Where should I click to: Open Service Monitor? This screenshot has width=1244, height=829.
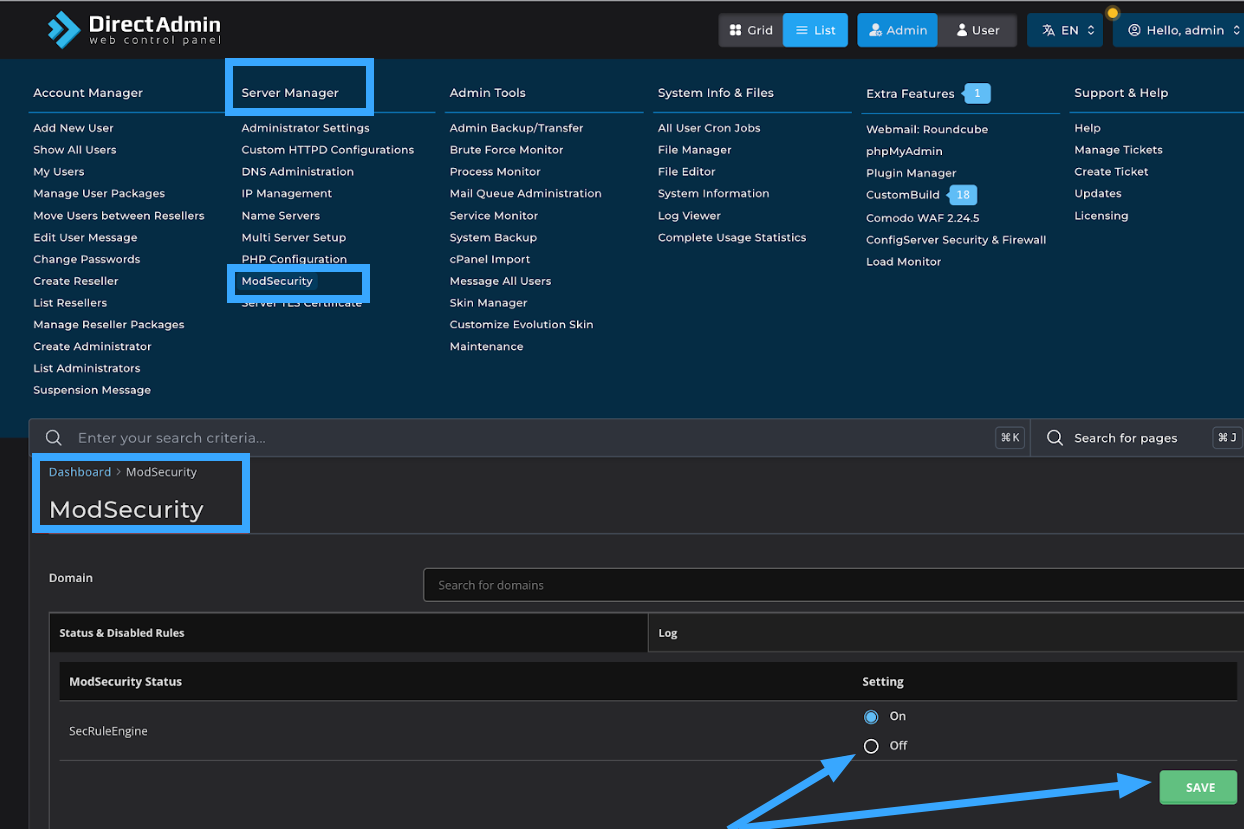point(493,216)
